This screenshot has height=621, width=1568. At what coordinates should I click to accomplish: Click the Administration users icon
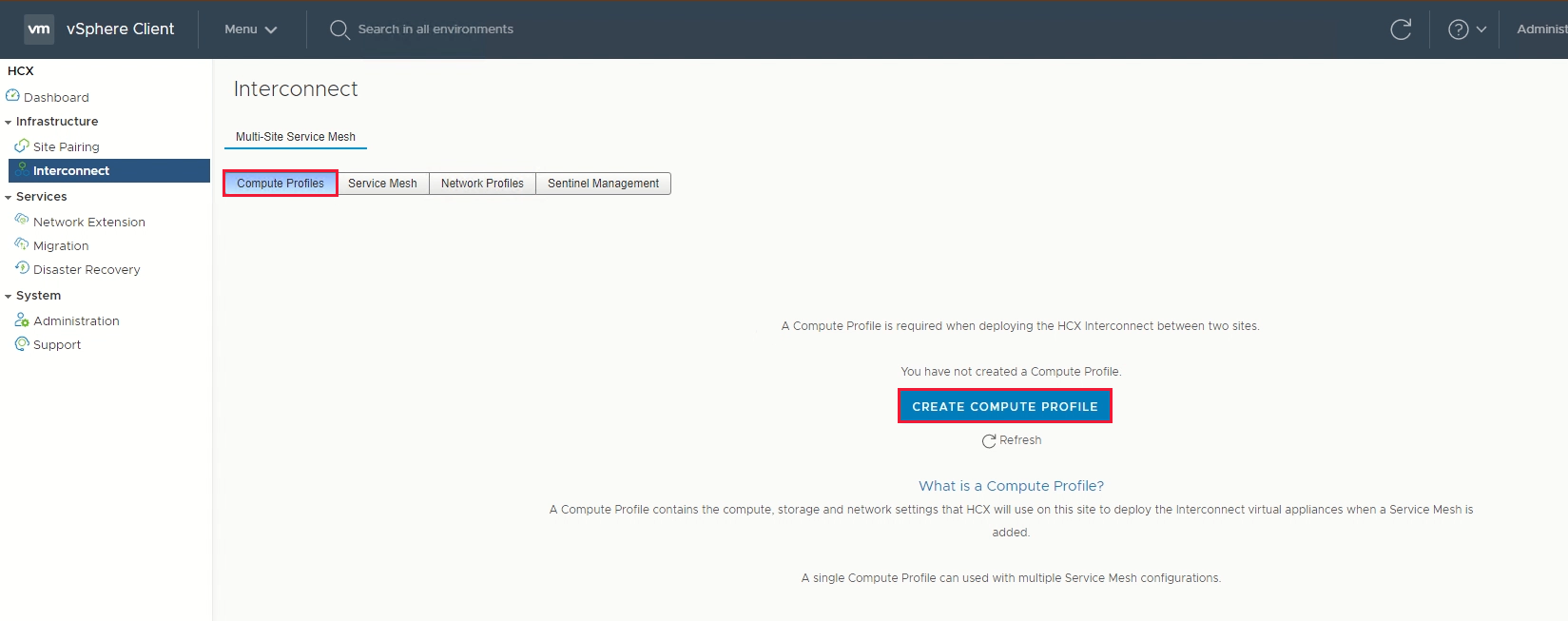click(x=22, y=320)
